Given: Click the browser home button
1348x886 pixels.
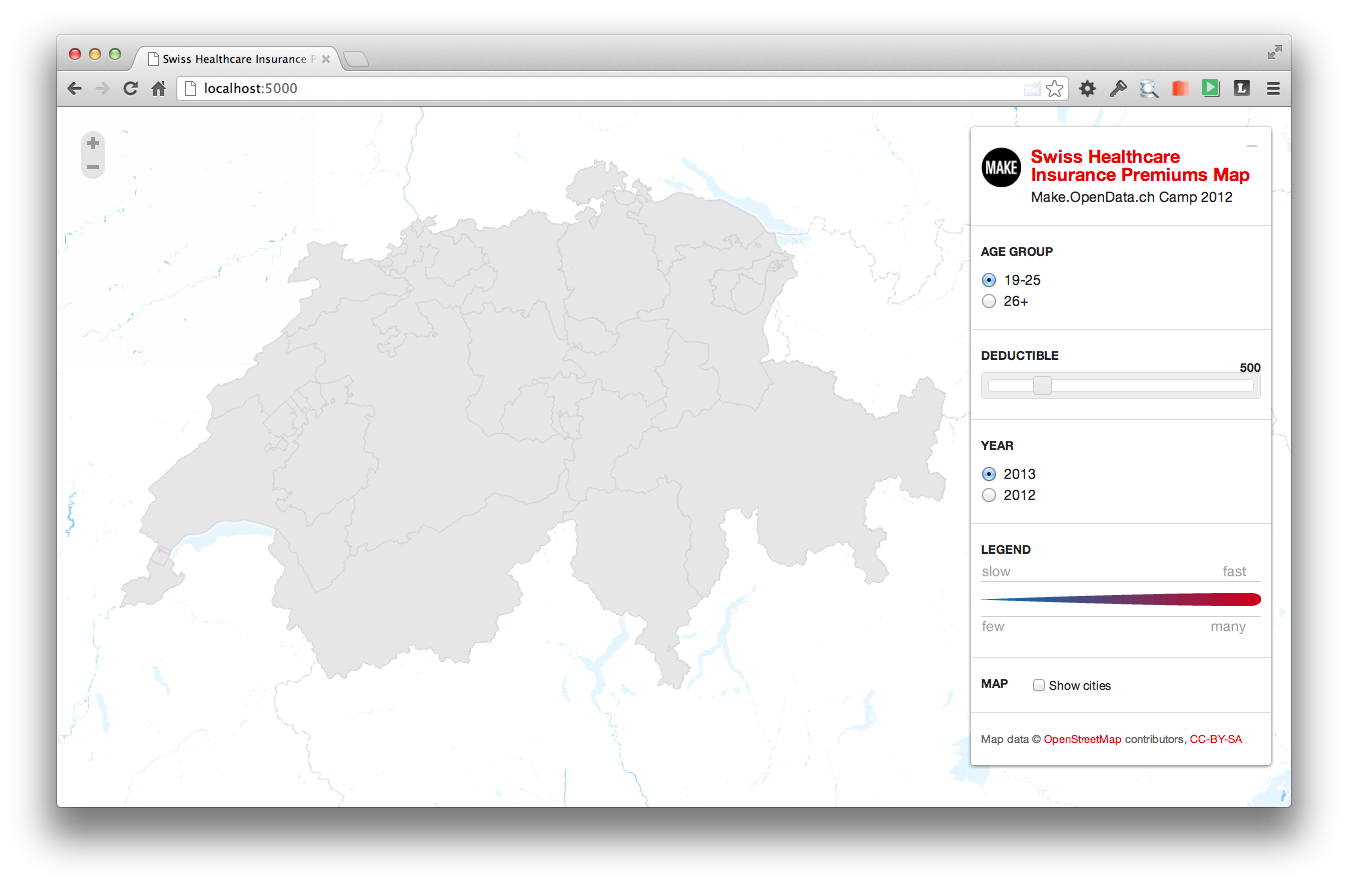Looking at the screenshot, I should (158, 89).
